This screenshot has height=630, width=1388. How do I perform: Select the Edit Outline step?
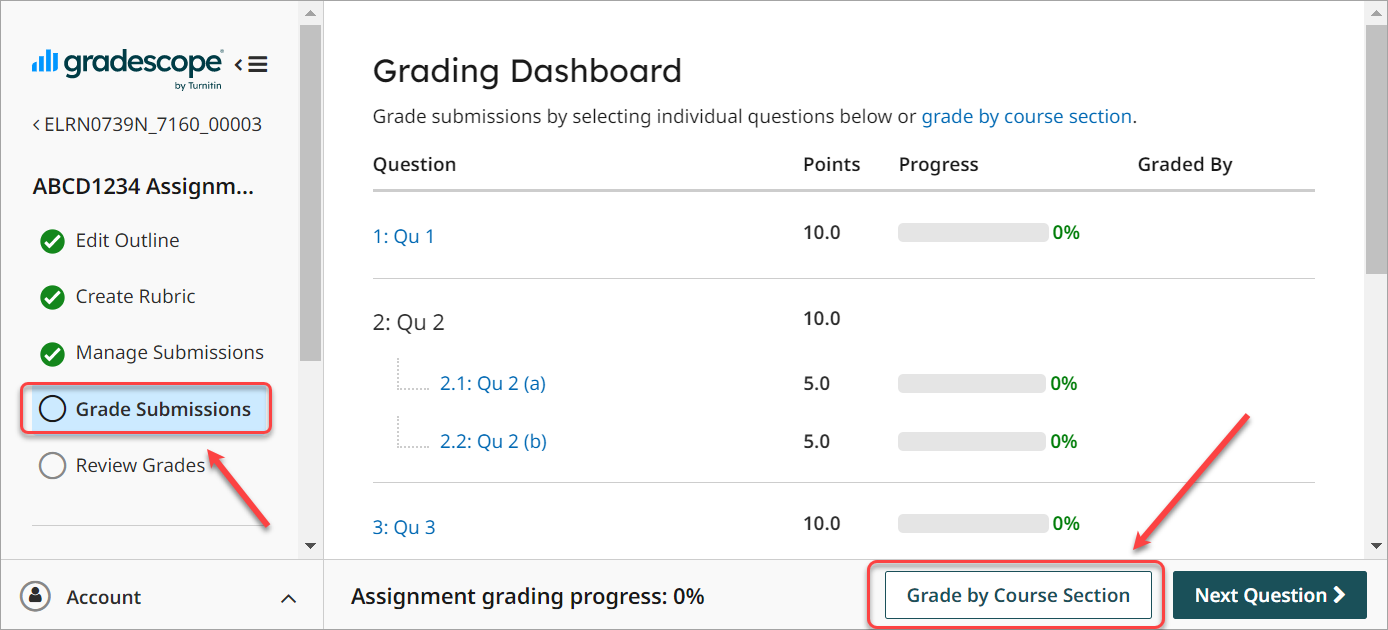point(127,240)
